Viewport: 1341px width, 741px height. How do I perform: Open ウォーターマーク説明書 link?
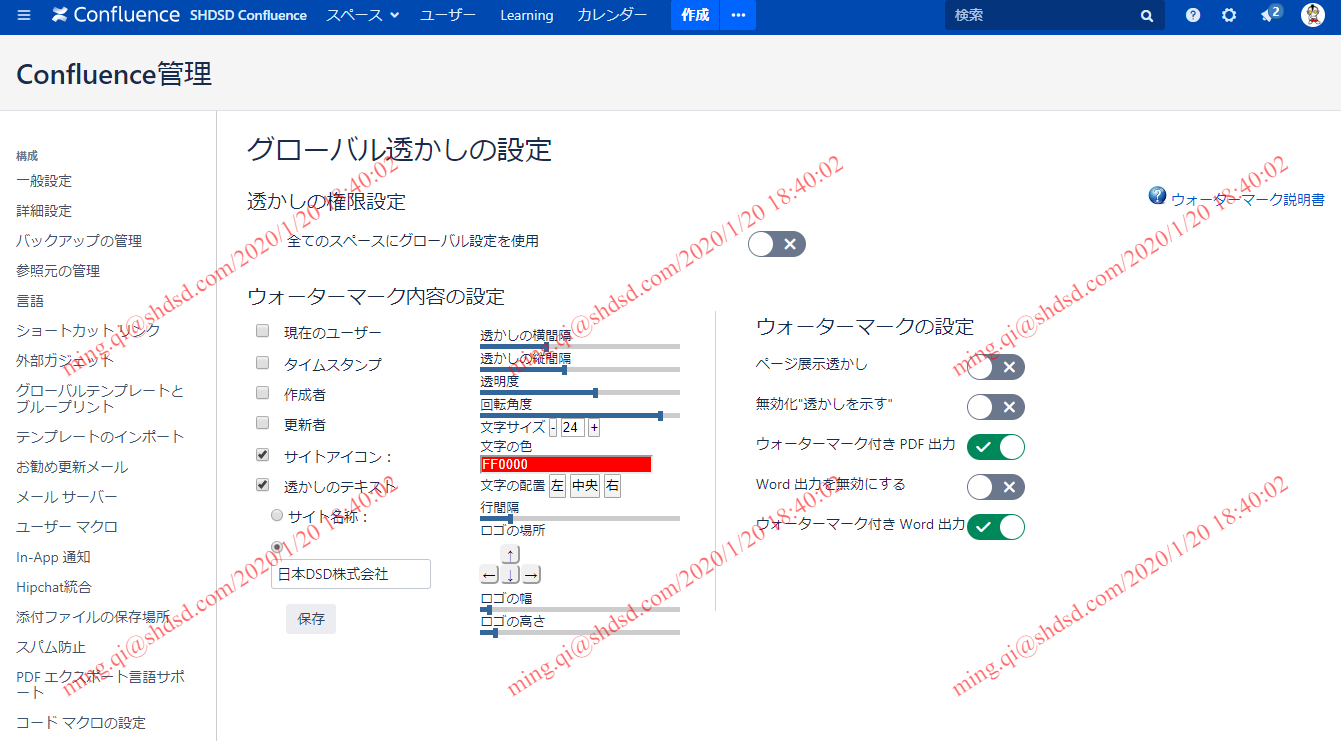click(x=1248, y=200)
